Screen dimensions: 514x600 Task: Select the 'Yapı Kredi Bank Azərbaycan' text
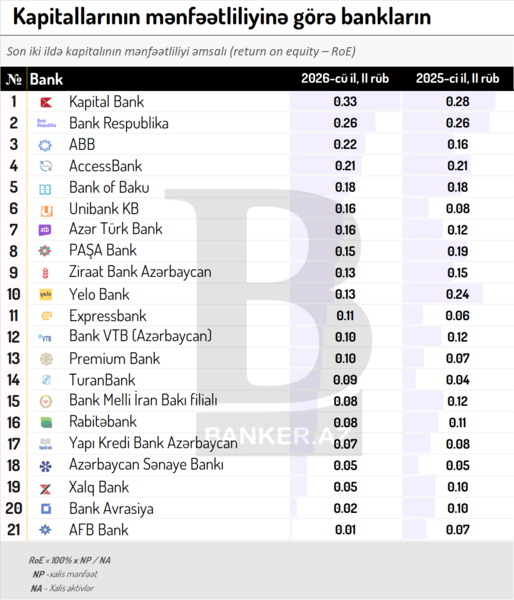153,443
